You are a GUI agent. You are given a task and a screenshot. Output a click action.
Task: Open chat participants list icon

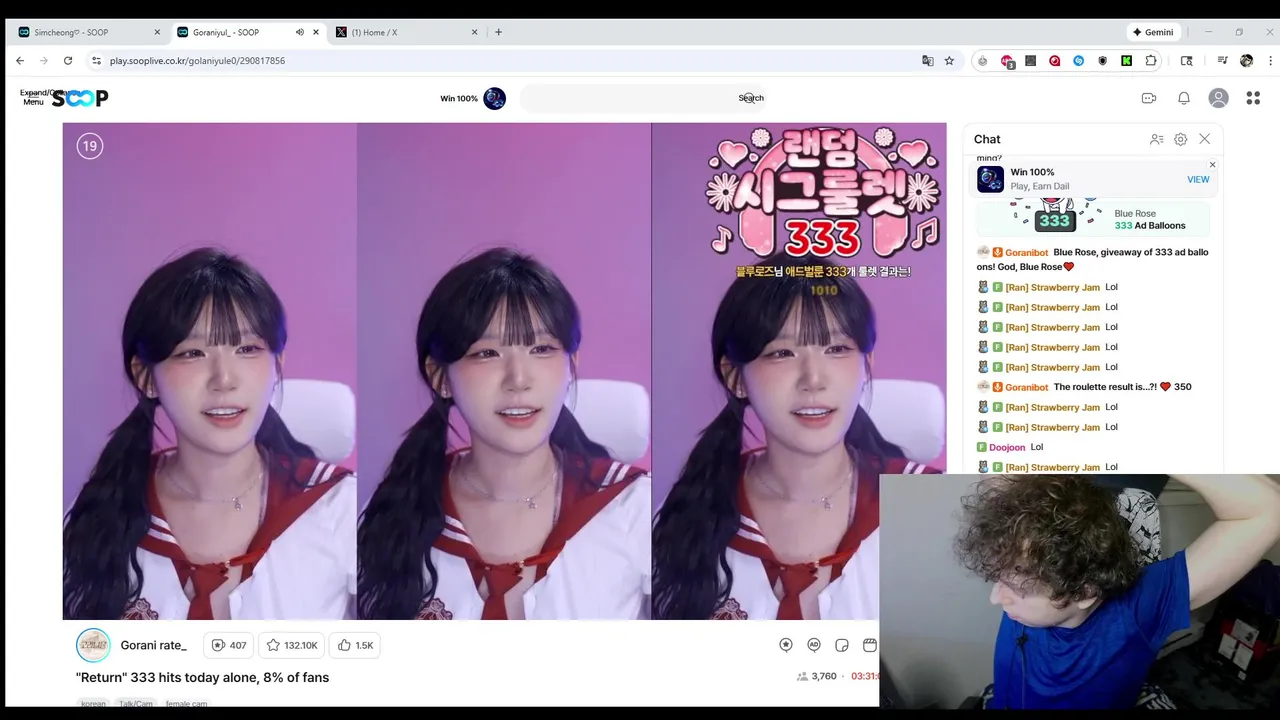pyautogui.click(x=1157, y=139)
